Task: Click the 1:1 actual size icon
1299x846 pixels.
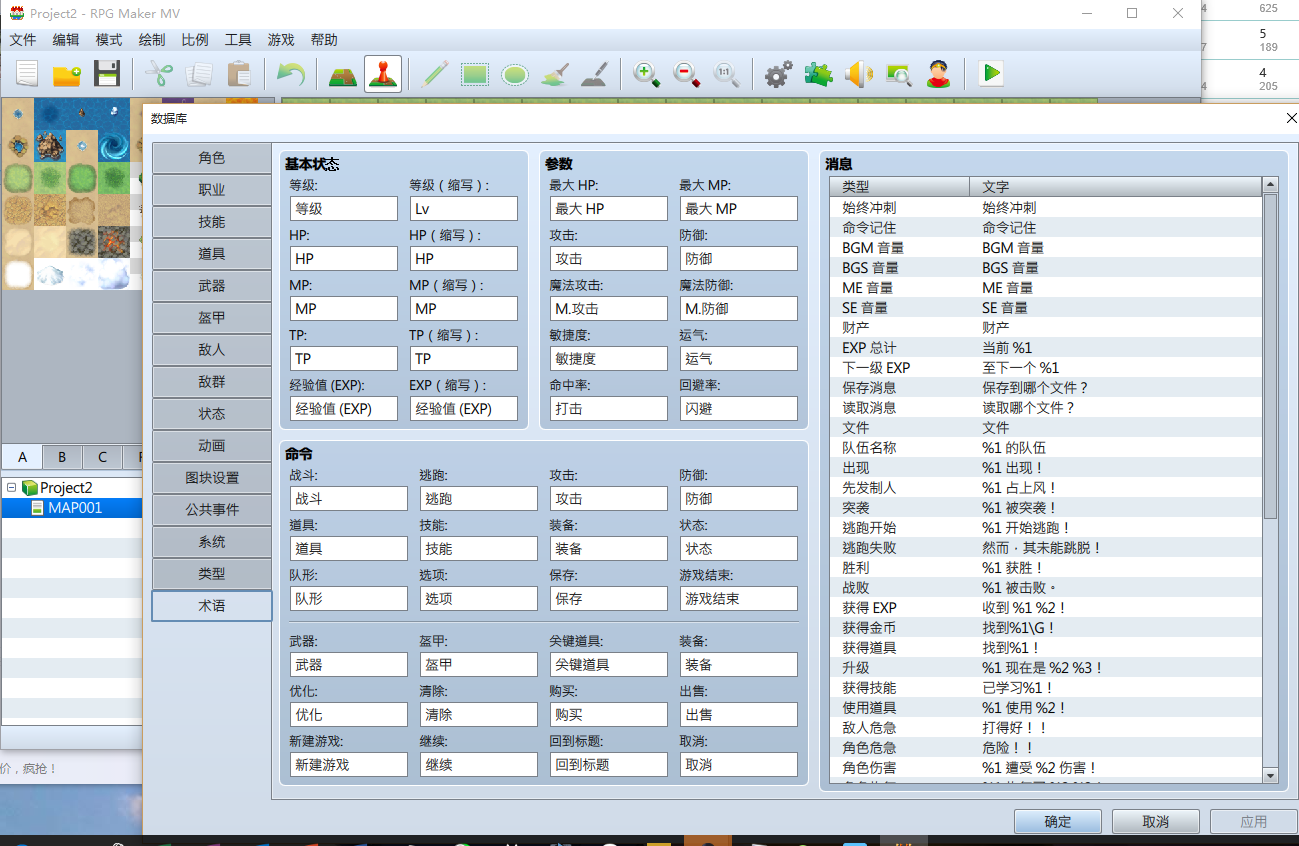Action: click(x=727, y=74)
